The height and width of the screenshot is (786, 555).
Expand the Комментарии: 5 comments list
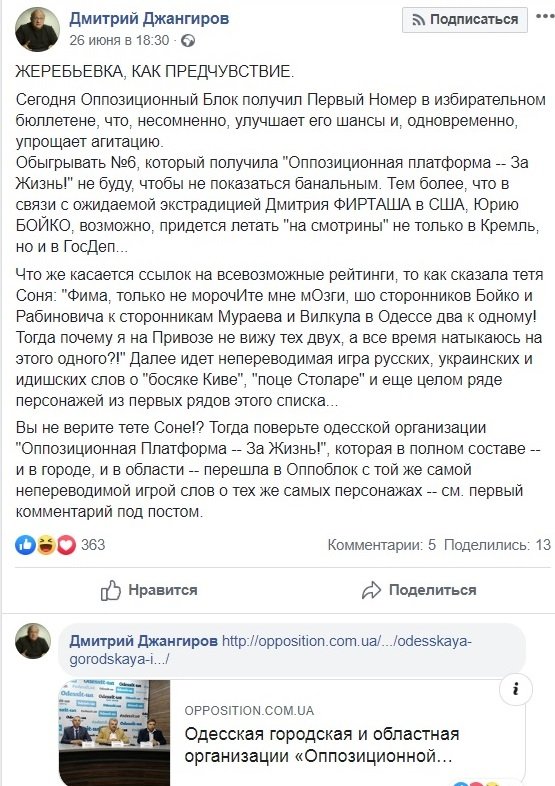click(382, 545)
